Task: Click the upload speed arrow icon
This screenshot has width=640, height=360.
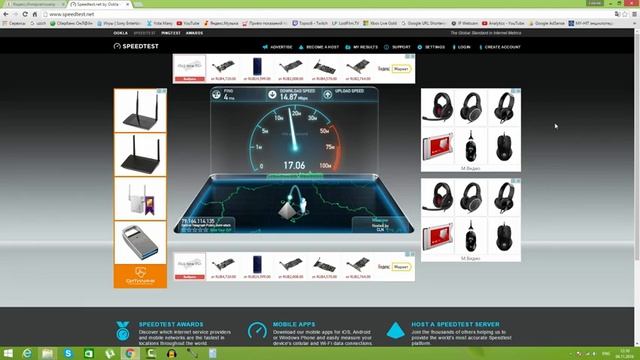Action: 328,95
